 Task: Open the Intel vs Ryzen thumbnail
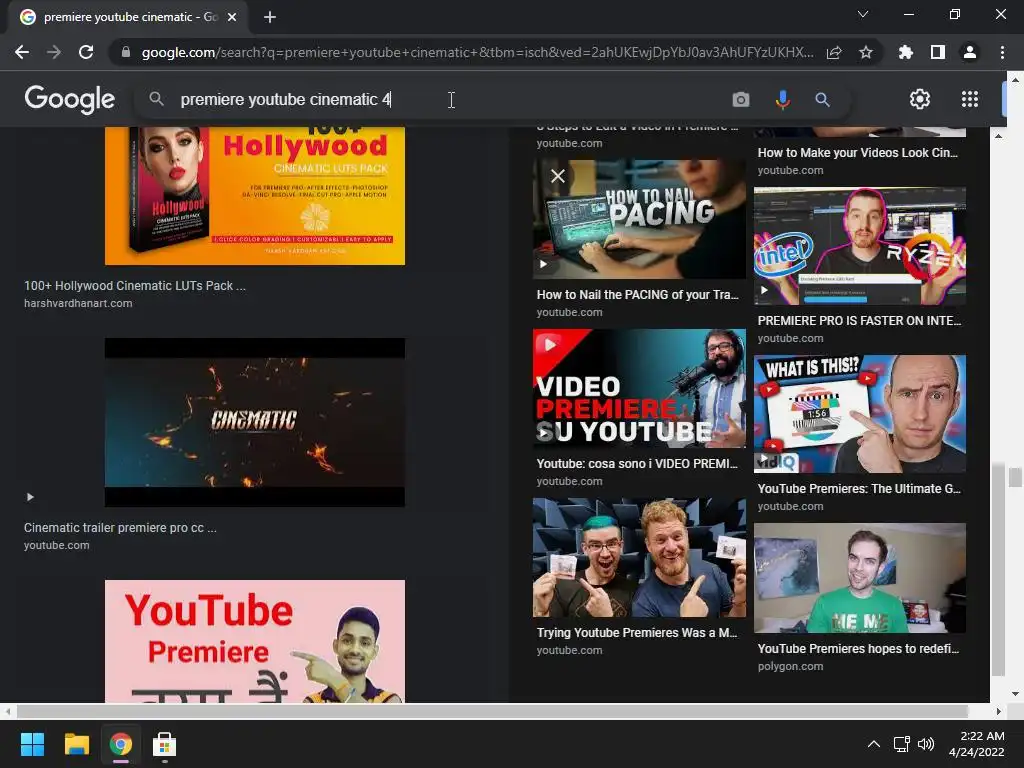pyautogui.click(x=859, y=246)
